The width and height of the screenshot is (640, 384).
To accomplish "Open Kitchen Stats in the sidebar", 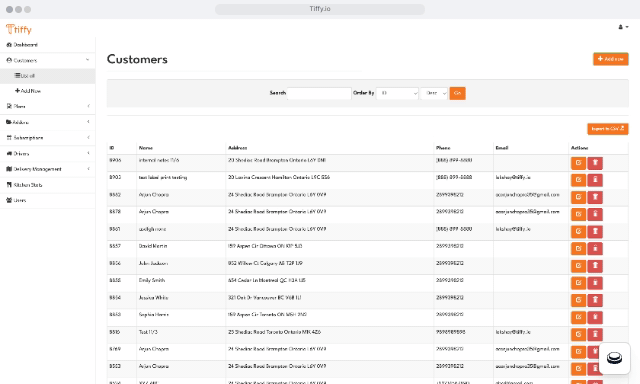I will click(x=47, y=185).
